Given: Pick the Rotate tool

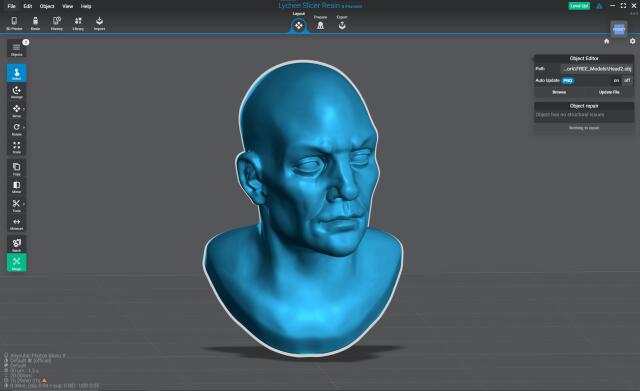Looking at the screenshot, I should (x=17, y=129).
